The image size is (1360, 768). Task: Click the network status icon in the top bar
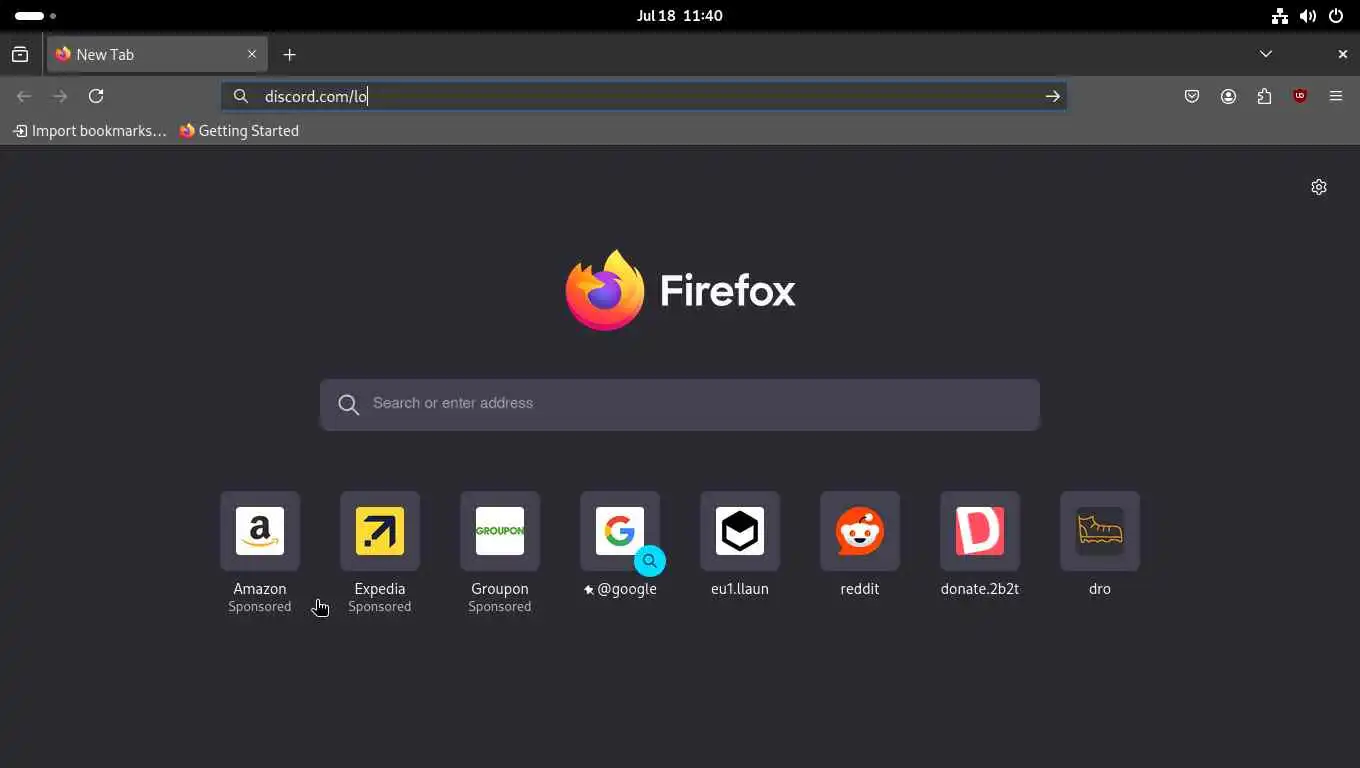(1280, 16)
